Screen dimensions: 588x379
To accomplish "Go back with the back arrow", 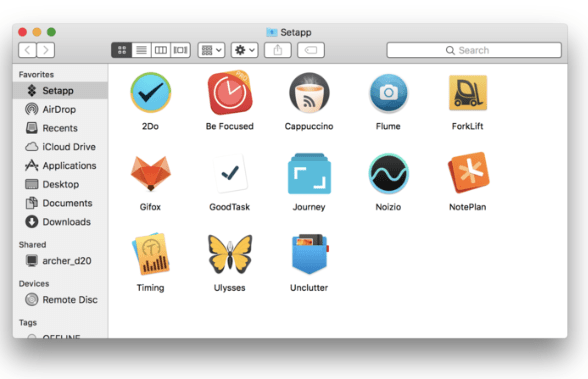I will 27,50.
